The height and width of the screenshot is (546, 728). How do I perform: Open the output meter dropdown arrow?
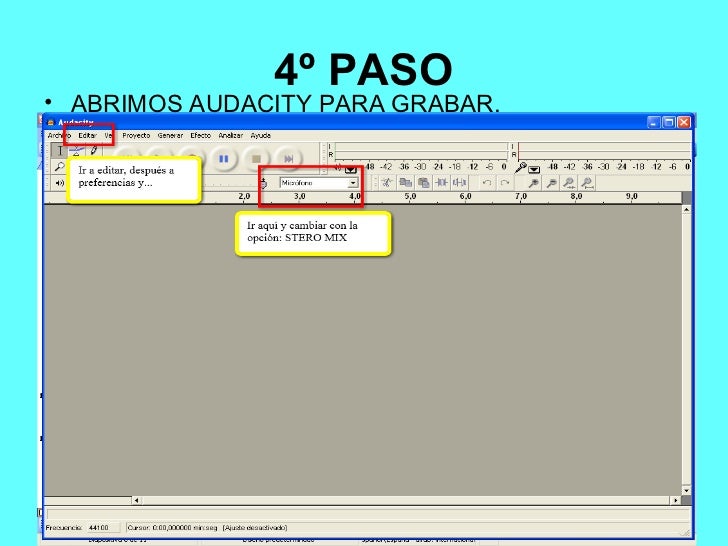click(351, 169)
